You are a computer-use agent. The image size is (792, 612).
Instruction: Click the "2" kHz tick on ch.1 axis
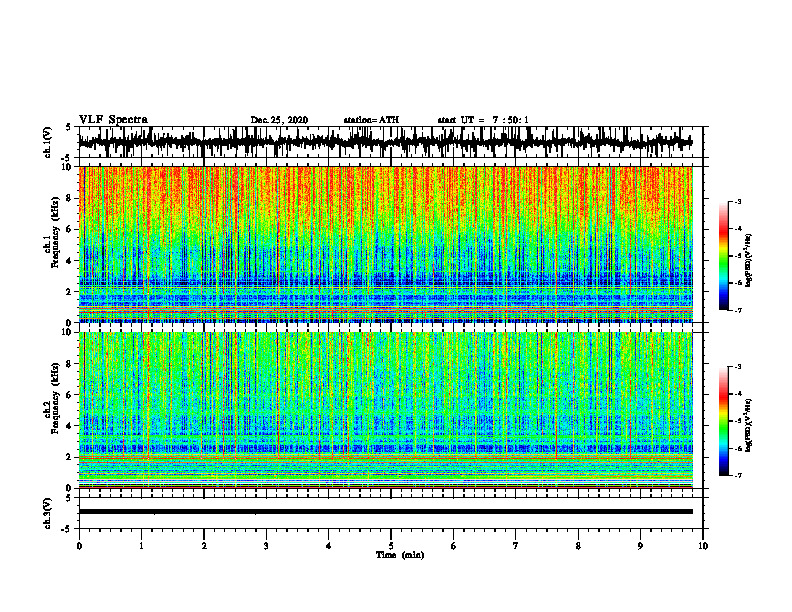click(x=69, y=292)
